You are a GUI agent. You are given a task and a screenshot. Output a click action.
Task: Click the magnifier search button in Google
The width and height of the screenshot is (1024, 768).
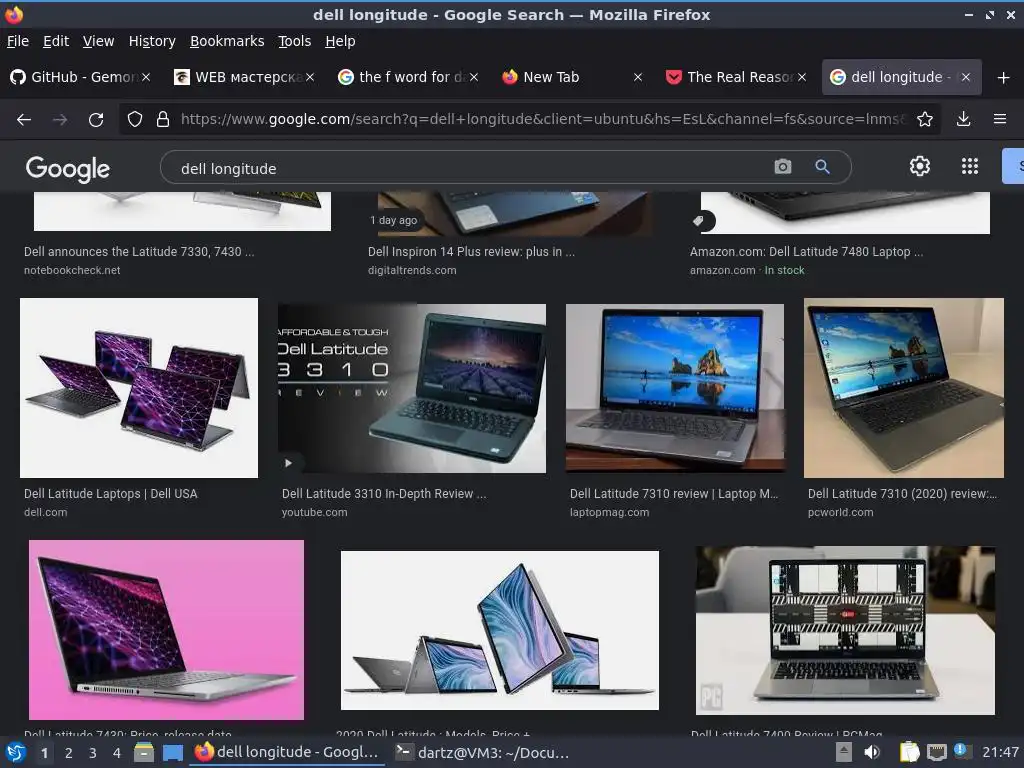click(822, 167)
